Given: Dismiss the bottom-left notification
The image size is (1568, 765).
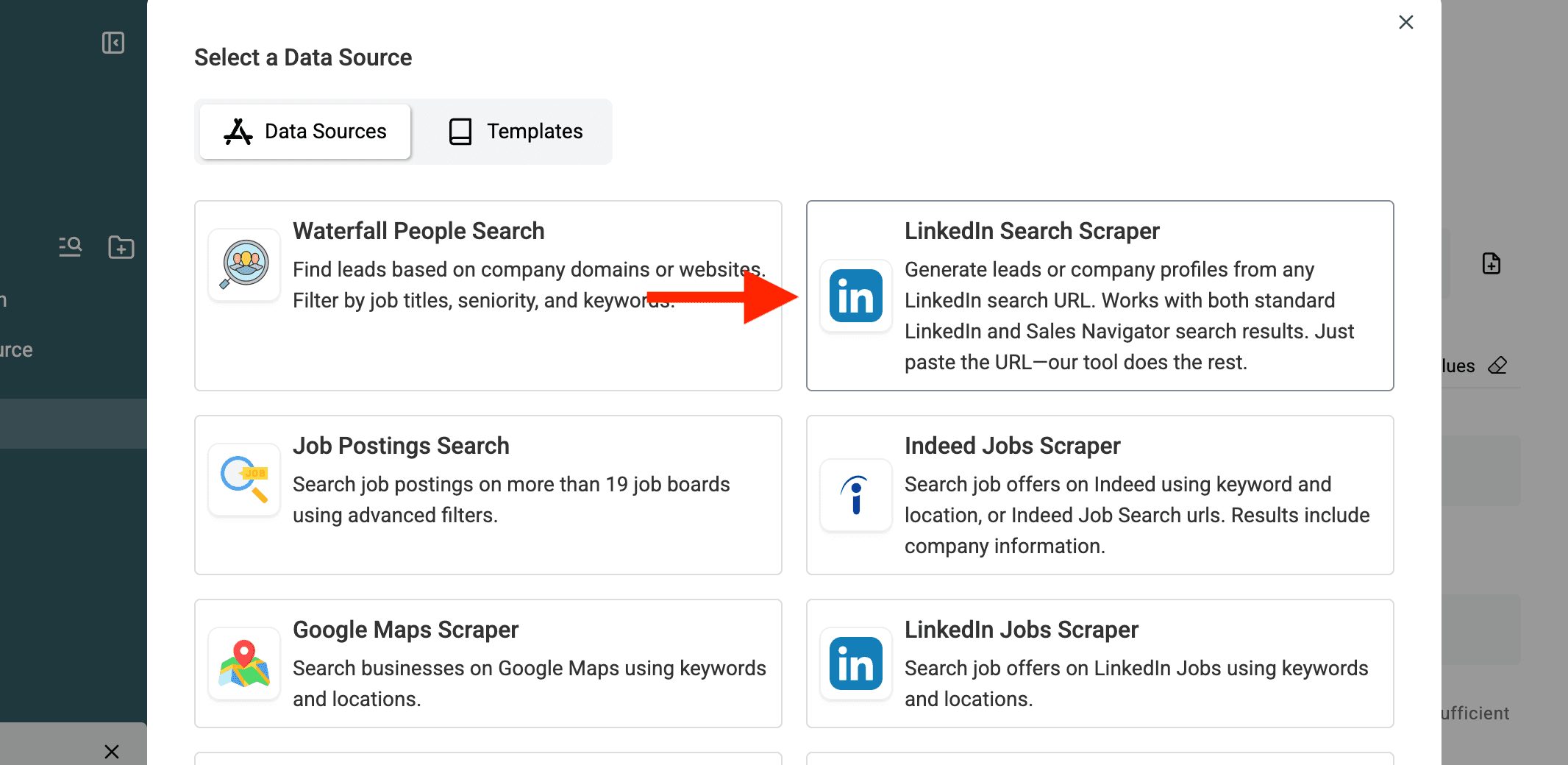Looking at the screenshot, I should pyautogui.click(x=112, y=751).
